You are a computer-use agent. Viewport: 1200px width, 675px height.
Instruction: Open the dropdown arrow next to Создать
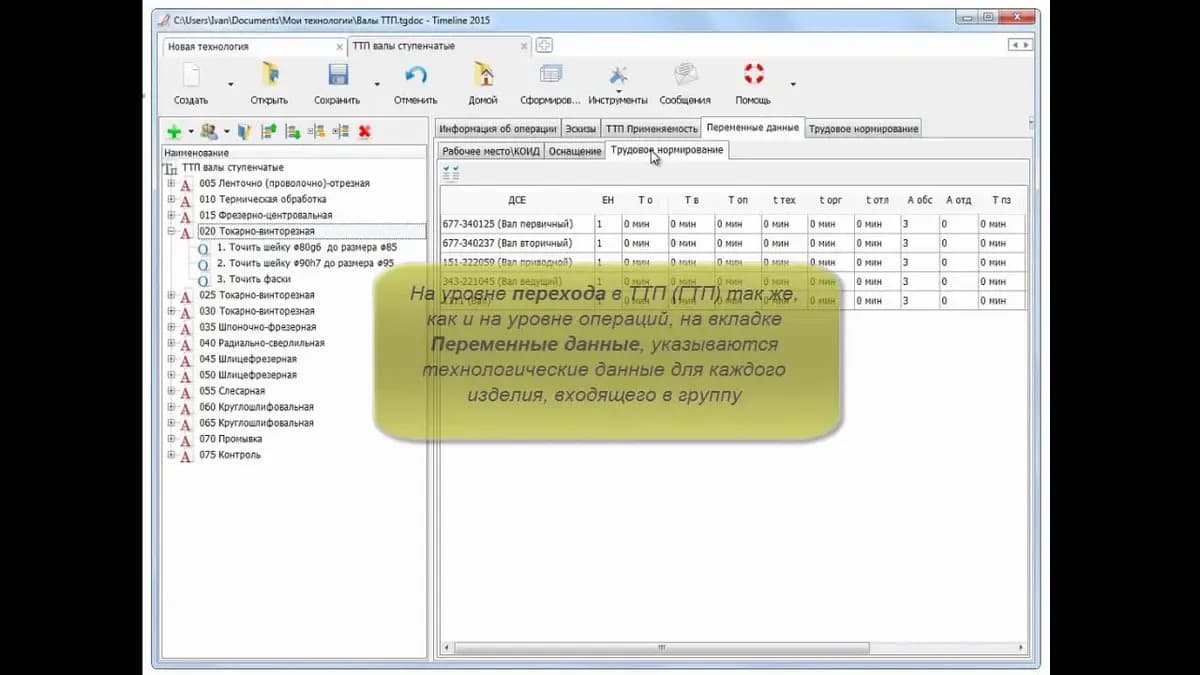point(230,85)
